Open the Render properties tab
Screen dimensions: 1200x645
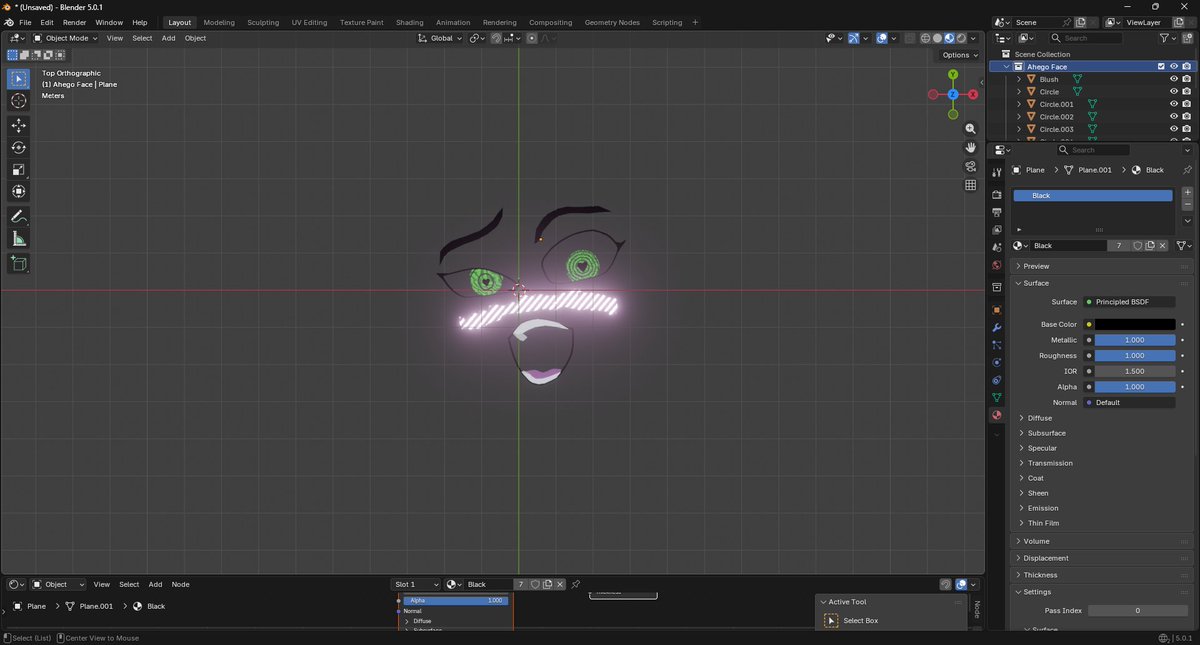[996, 195]
